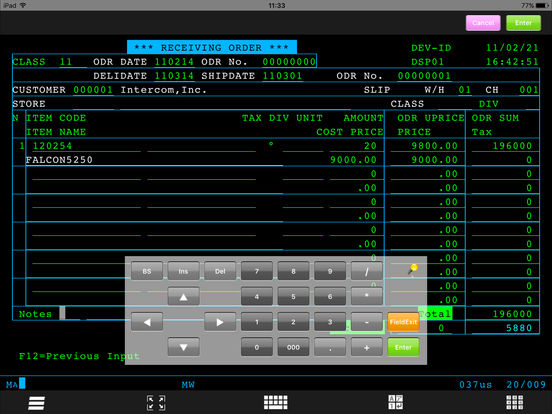Viewport: 552px width, 414px height.
Task: Open the function key panel icon
Action: coord(396,402)
